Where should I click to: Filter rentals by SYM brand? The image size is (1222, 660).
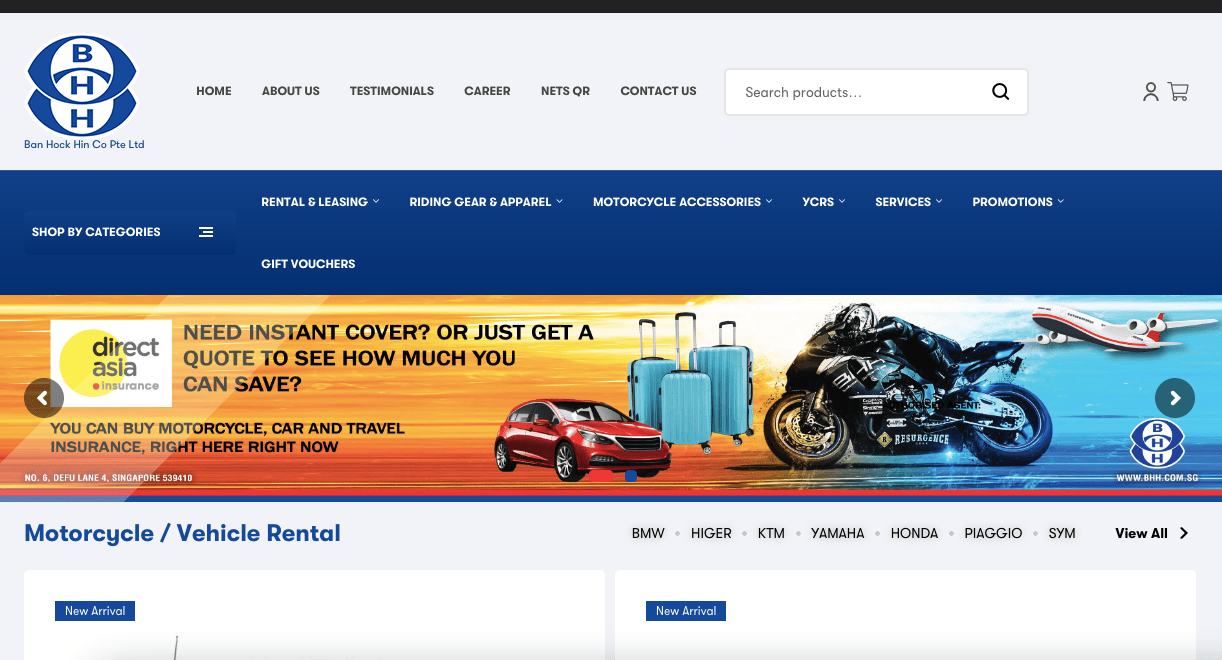tap(1062, 533)
